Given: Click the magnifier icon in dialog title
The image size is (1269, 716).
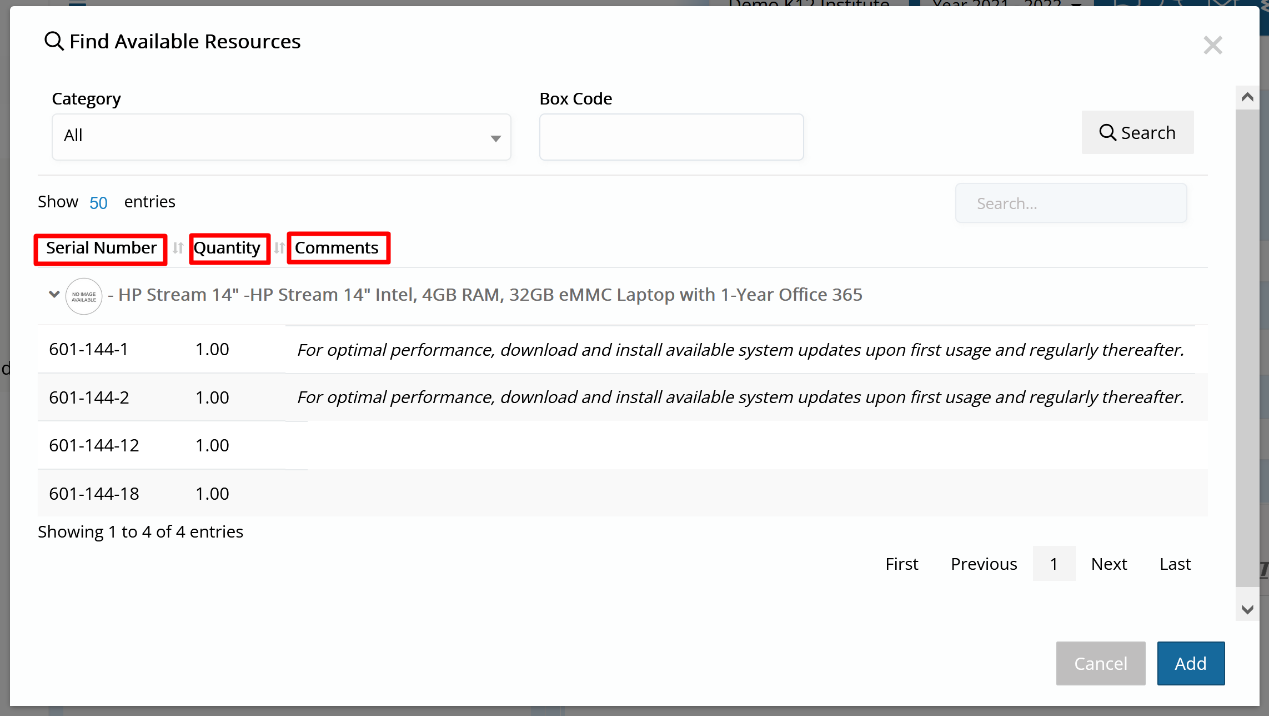Looking at the screenshot, I should pyautogui.click(x=54, y=41).
